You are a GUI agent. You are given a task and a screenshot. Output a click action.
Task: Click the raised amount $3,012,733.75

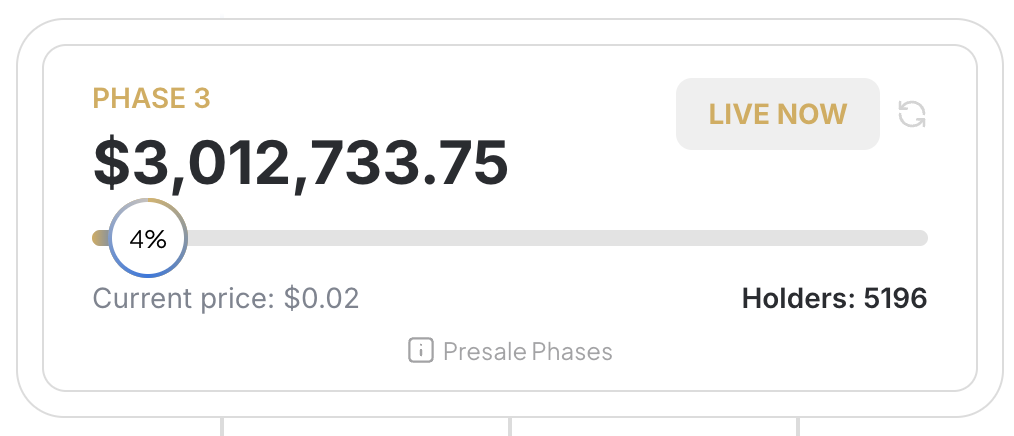click(300, 162)
